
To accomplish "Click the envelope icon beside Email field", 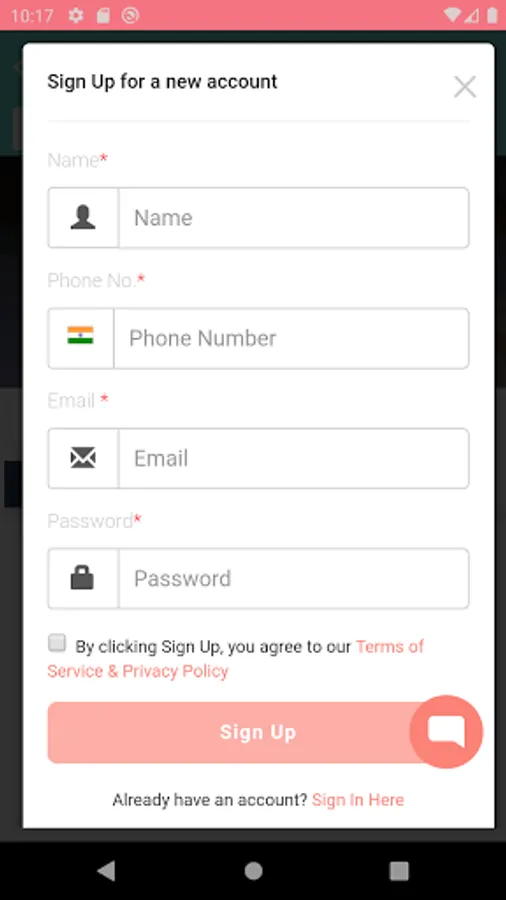I will [83, 458].
